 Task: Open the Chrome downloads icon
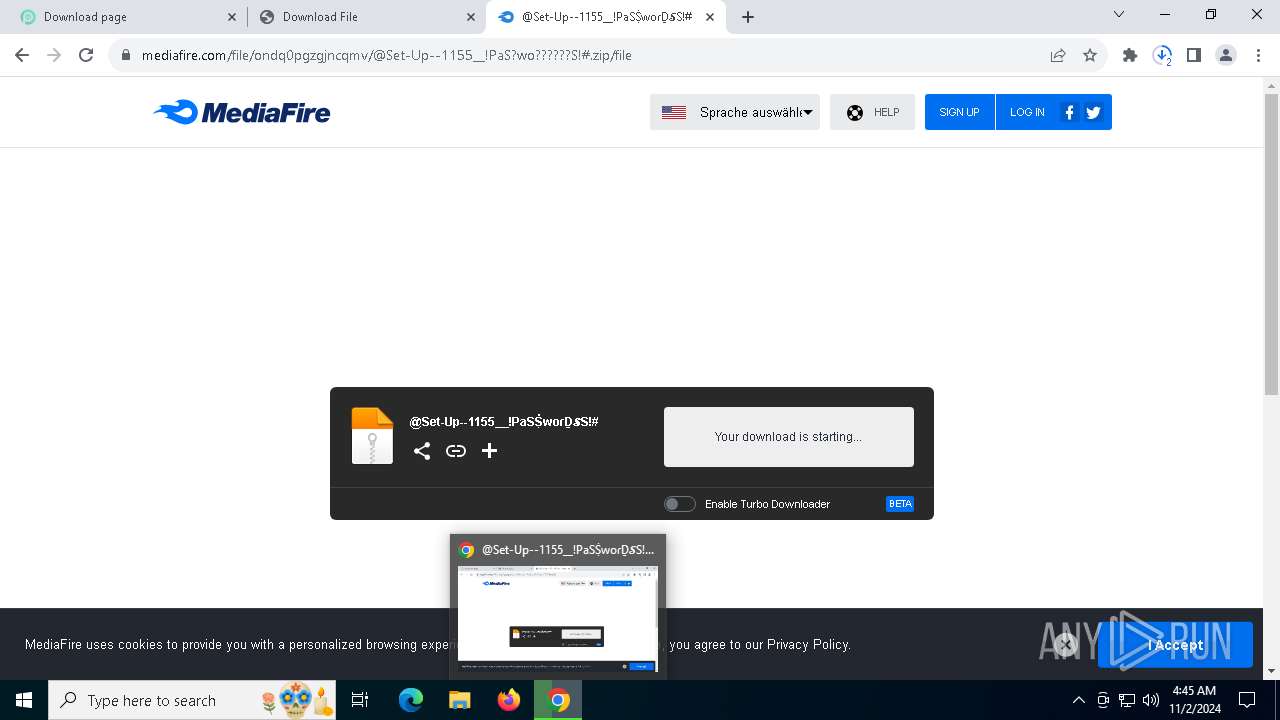click(x=1162, y=55)
